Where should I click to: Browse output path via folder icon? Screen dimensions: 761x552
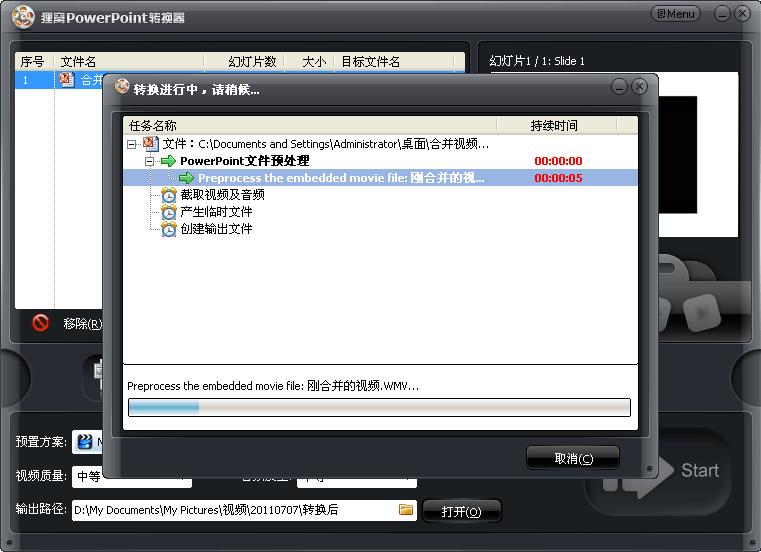[406, 509]
